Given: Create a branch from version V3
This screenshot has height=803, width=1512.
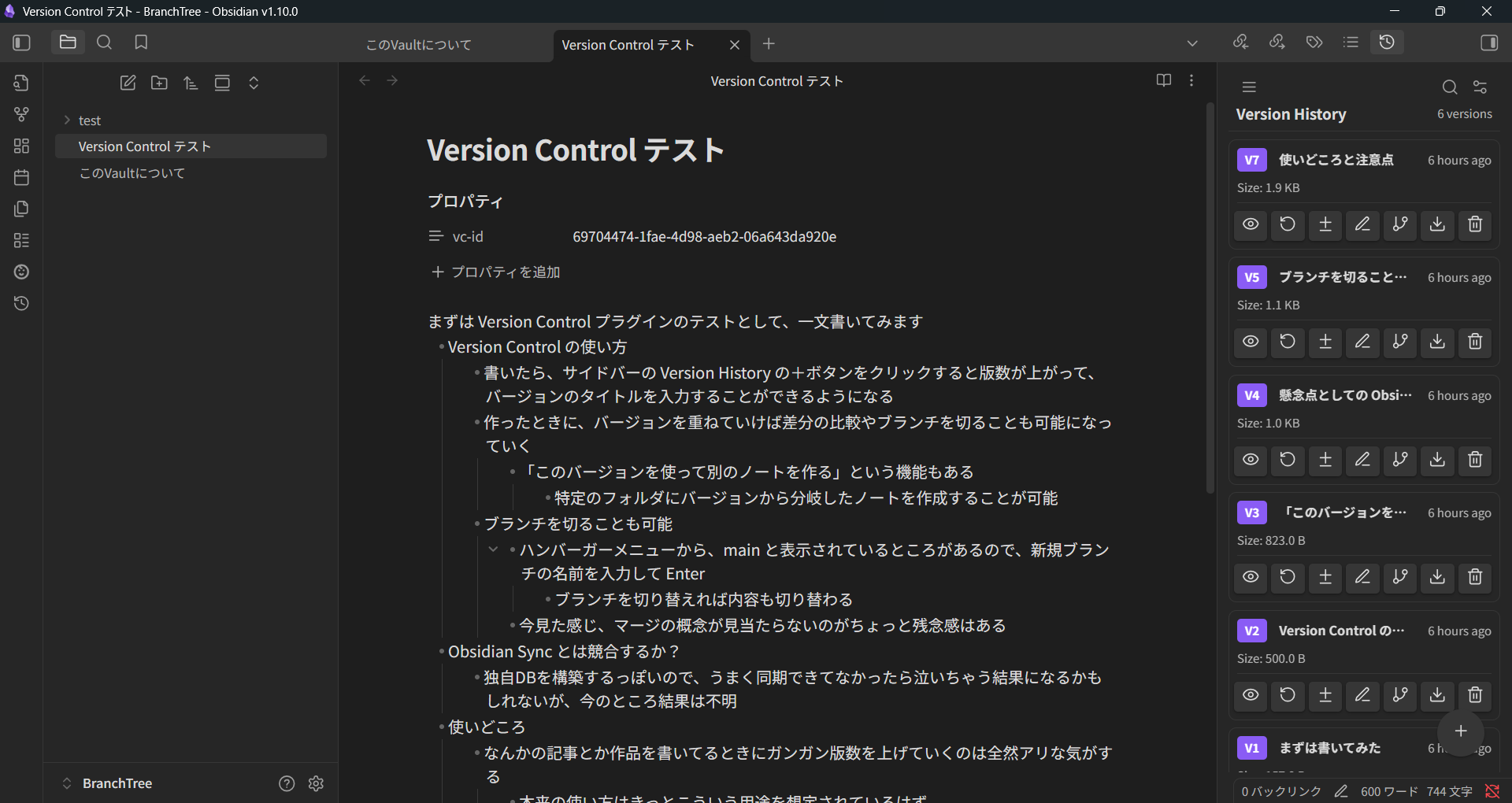Looking at the screenshot, I should [1400, 577].
